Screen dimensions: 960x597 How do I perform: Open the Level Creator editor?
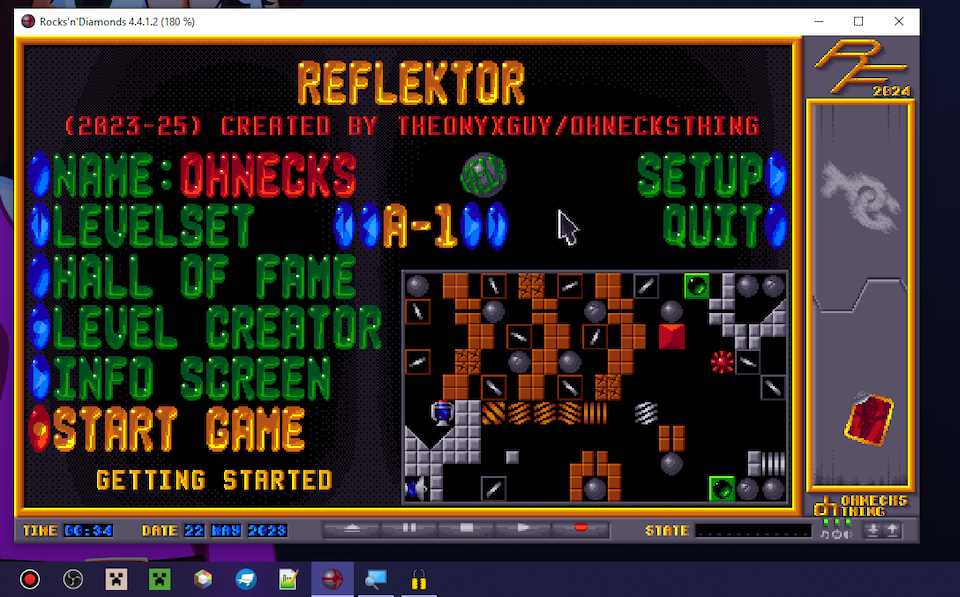pos(217,327)
